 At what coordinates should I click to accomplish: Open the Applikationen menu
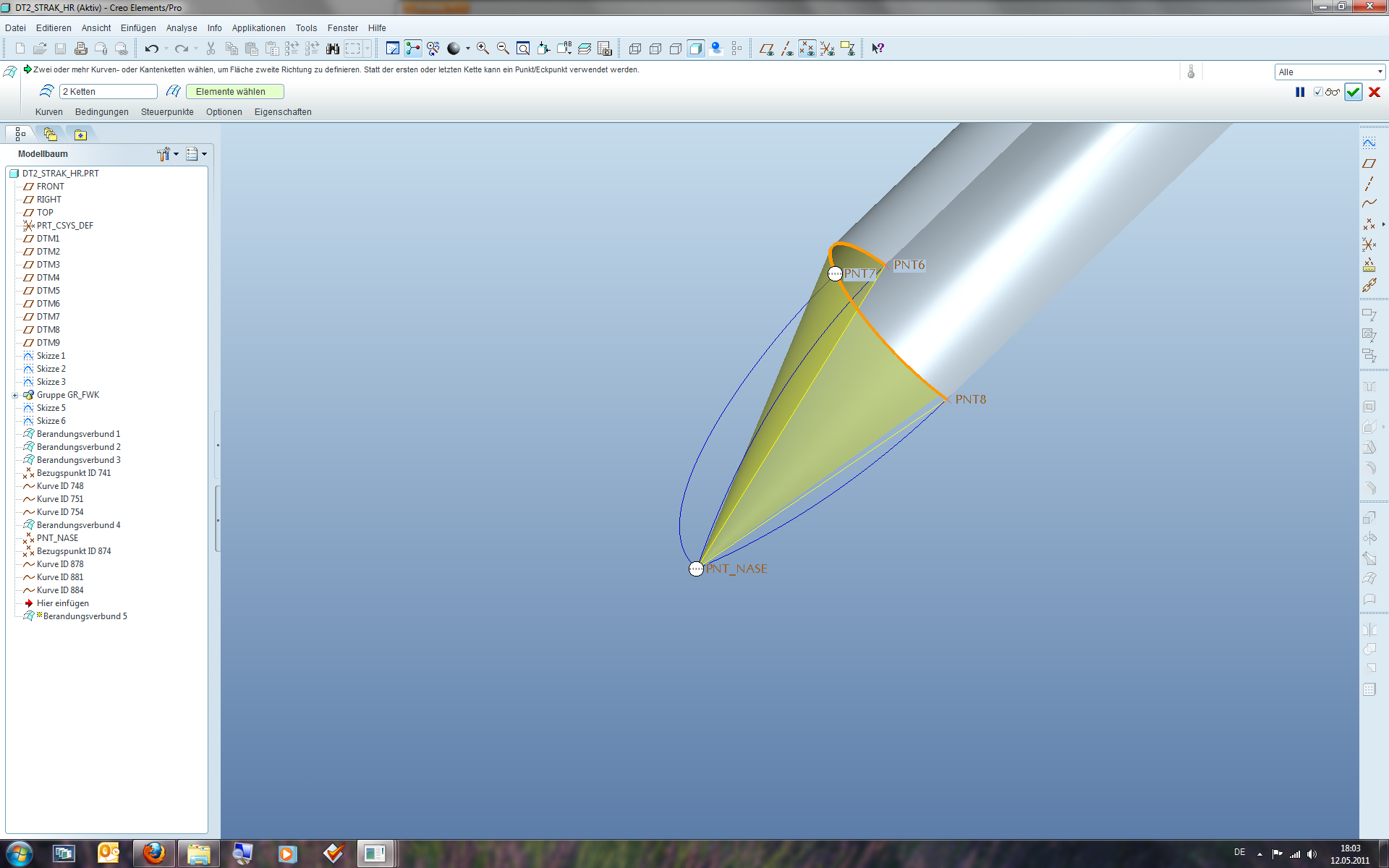(x=258, y=28)
